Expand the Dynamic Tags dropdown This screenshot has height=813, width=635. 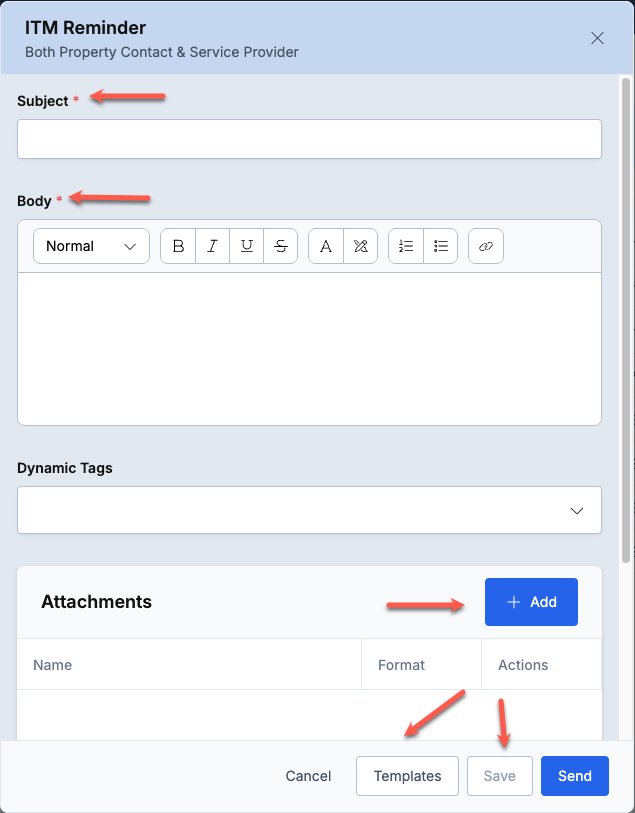[x=309, y=510]
